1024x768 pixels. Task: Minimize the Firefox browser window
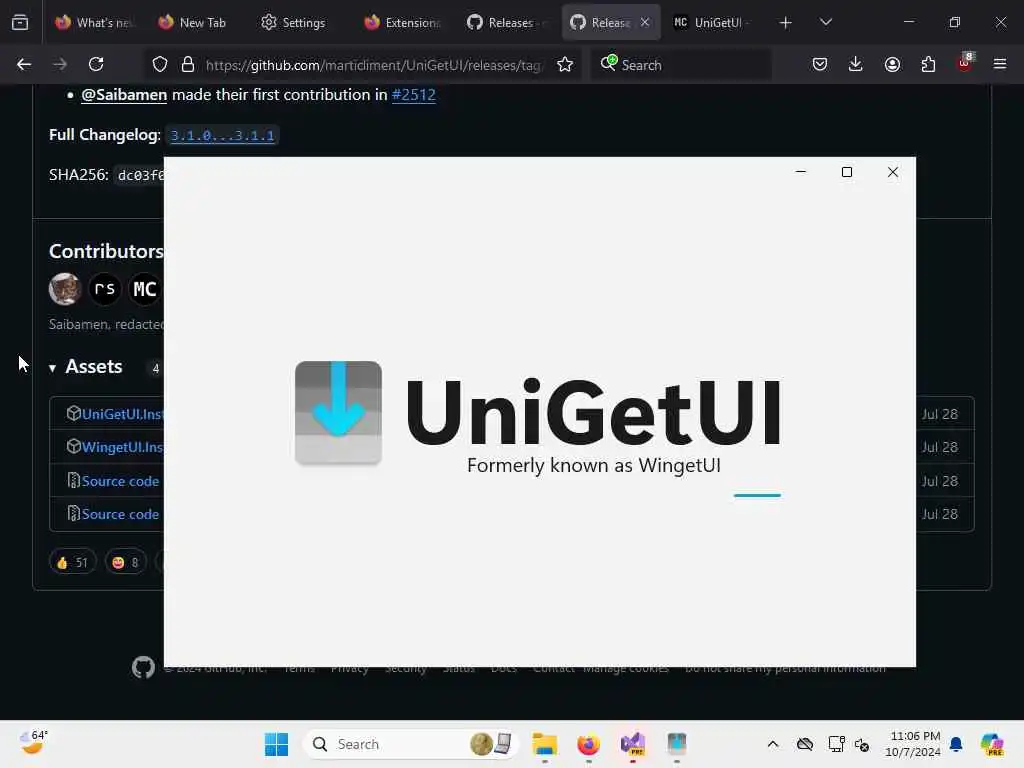click(908, 22)
